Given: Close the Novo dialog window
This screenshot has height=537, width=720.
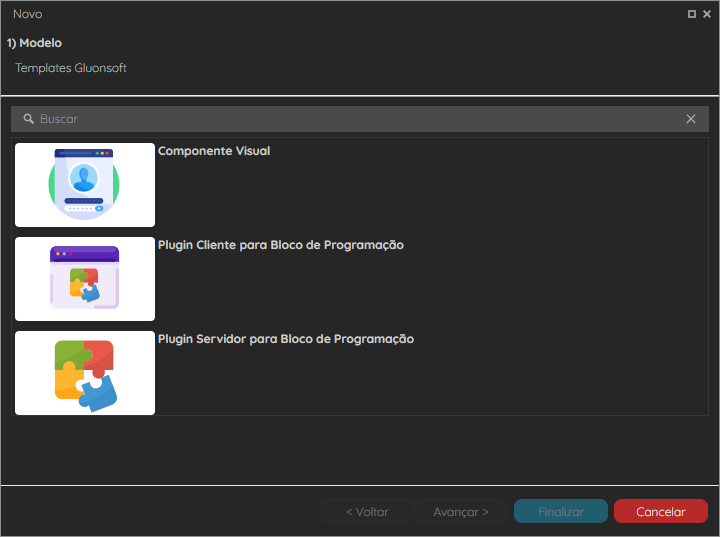Looking at the screenshot, I should (x=707, y=14).
